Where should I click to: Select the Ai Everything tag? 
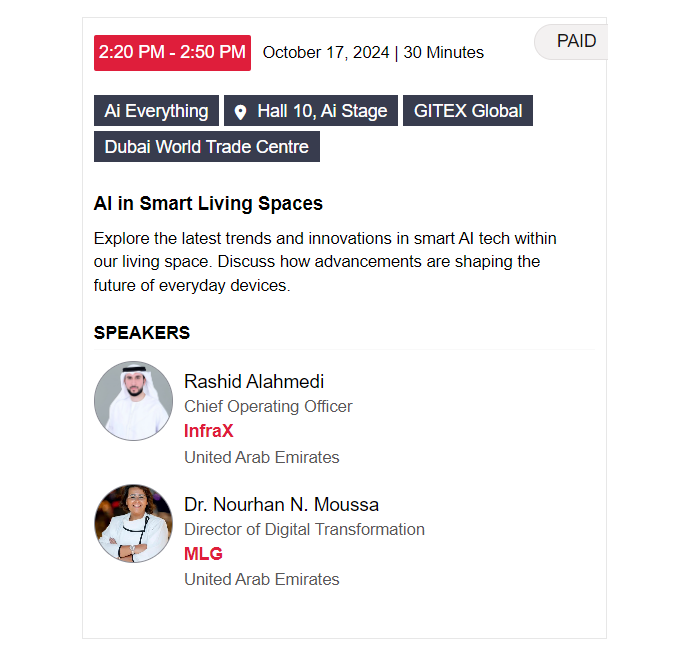(x=156, y=111)
